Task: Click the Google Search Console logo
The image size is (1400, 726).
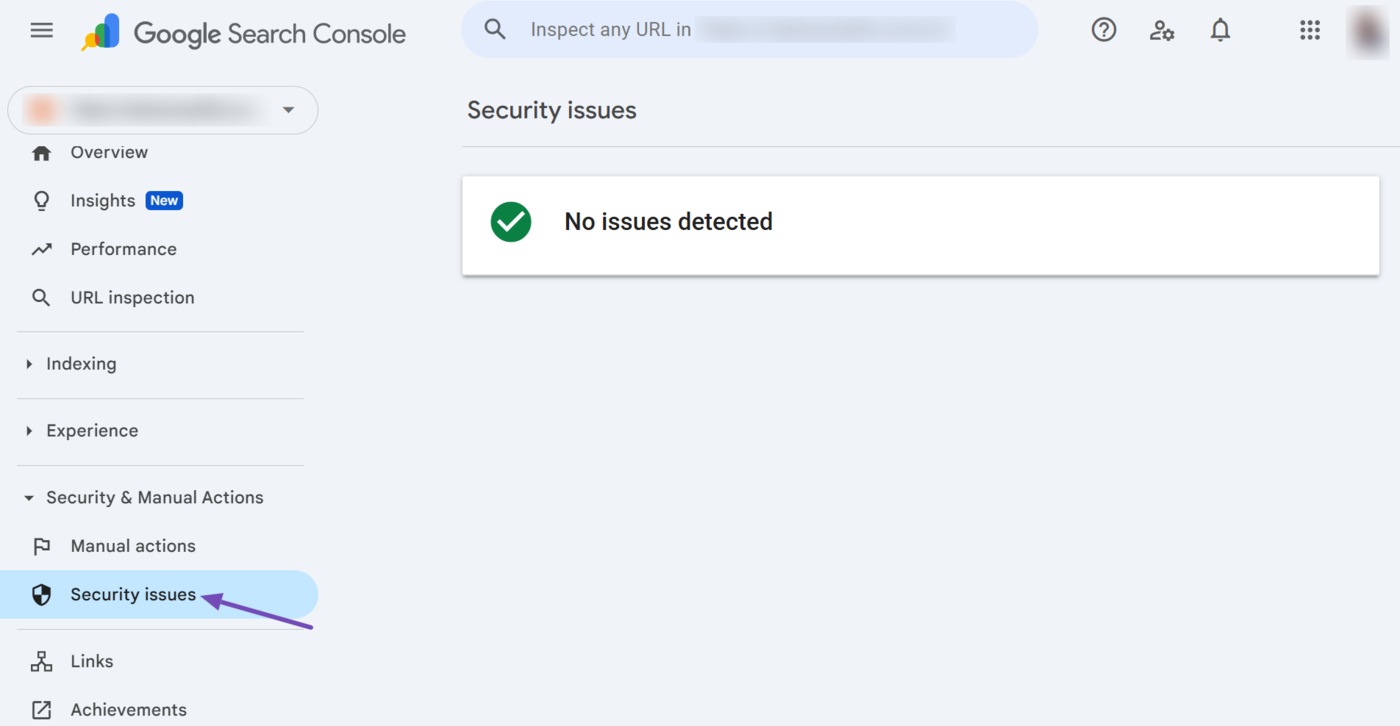Action: (244, 33)
